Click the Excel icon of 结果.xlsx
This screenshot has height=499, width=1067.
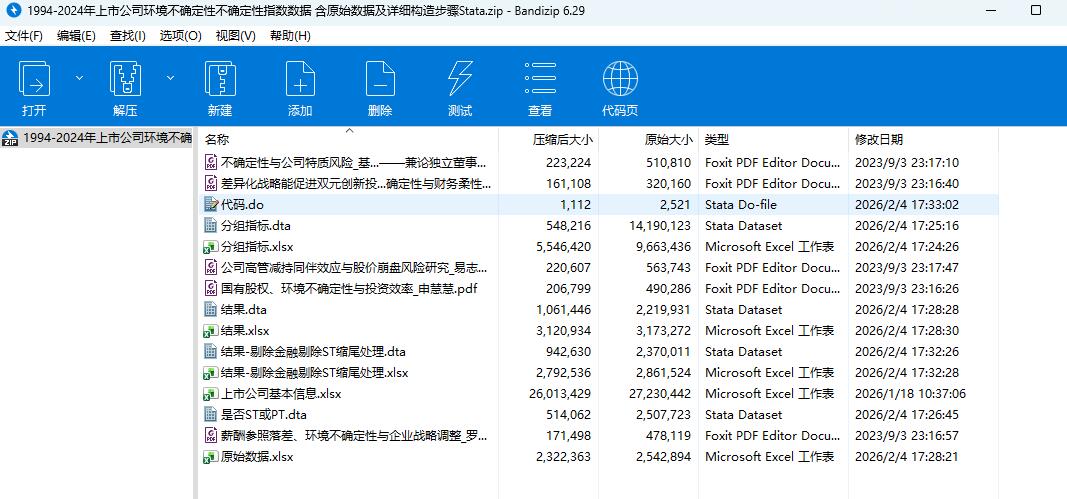click(211, 331)
